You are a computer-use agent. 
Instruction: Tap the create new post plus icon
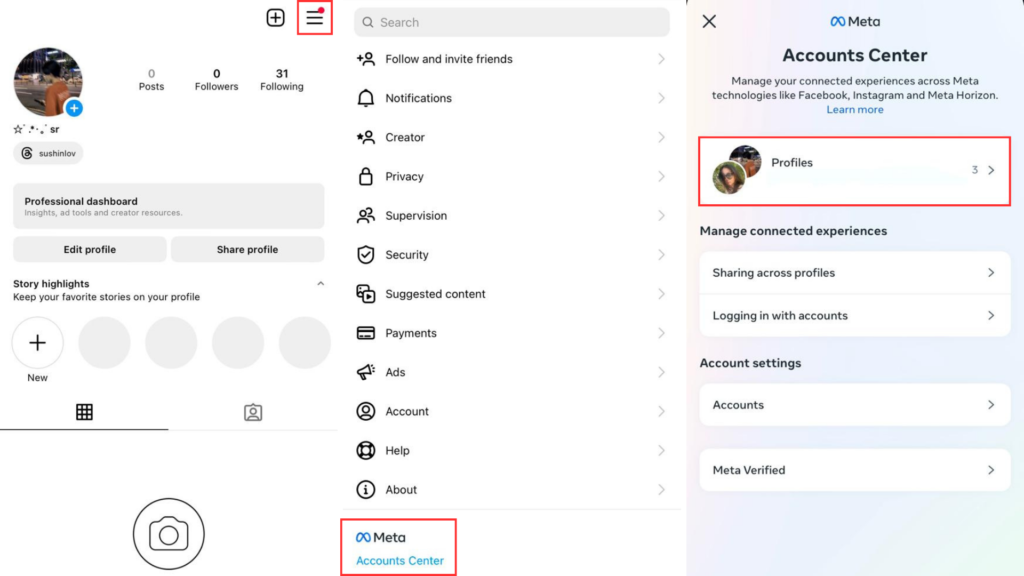(275, 18)
